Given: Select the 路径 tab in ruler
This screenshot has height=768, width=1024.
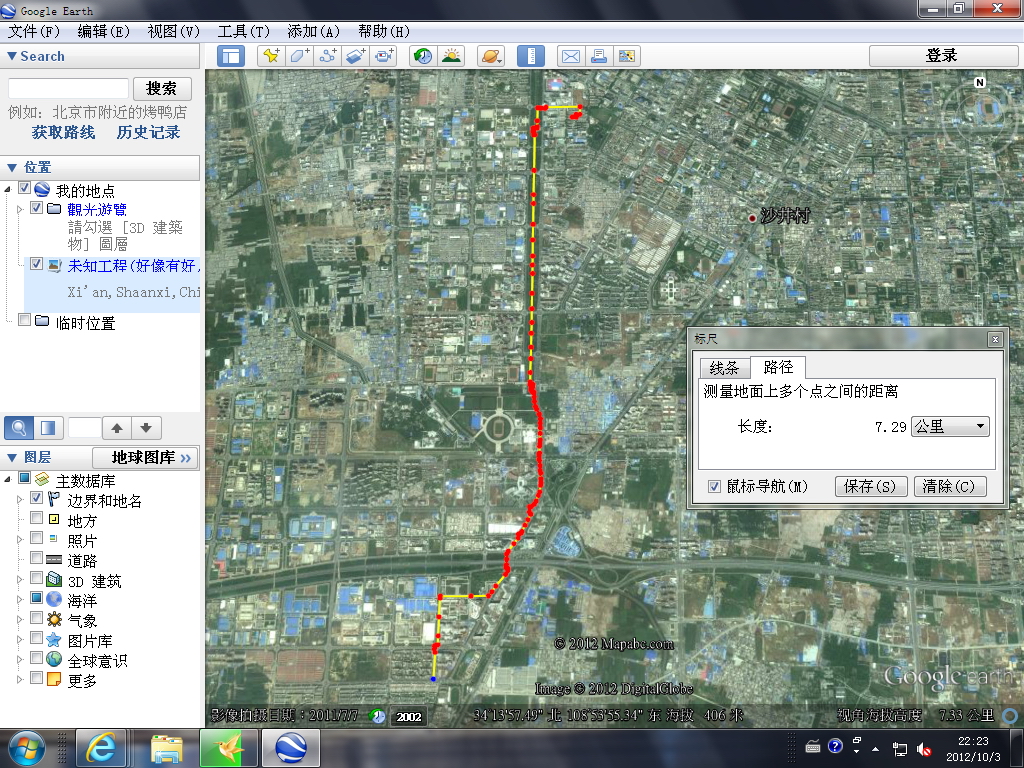Looking at the screenshot, I should [x=778, y=367].
